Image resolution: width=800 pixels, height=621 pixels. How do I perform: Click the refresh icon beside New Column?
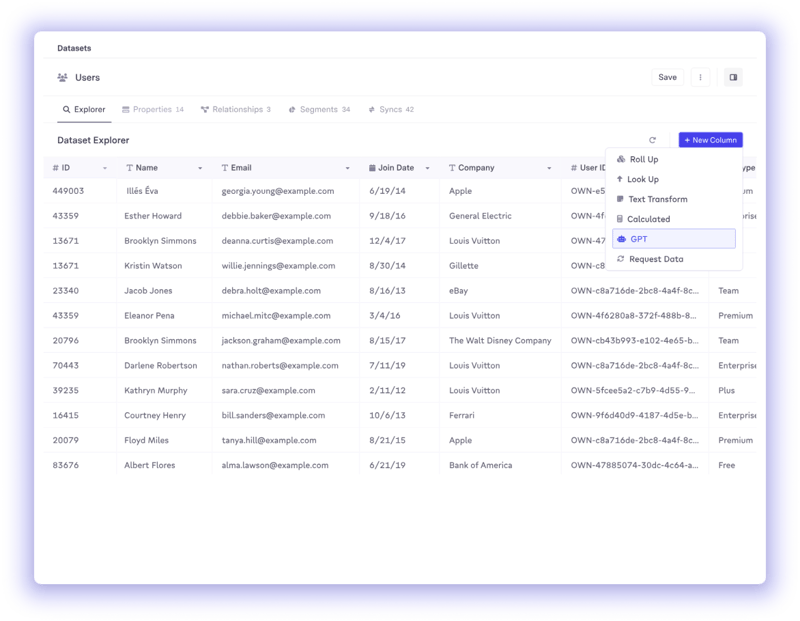click(x=652, y=140)
